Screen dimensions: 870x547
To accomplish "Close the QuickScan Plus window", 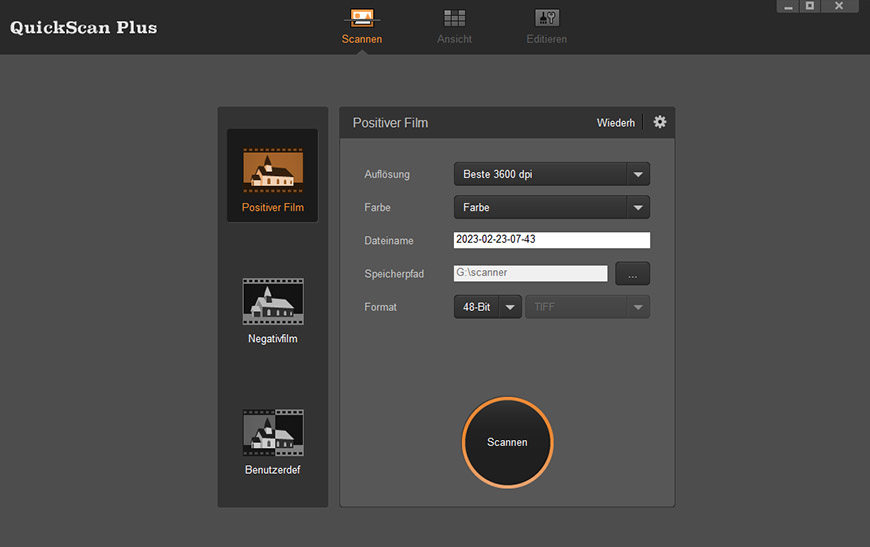I will (839, 6).
